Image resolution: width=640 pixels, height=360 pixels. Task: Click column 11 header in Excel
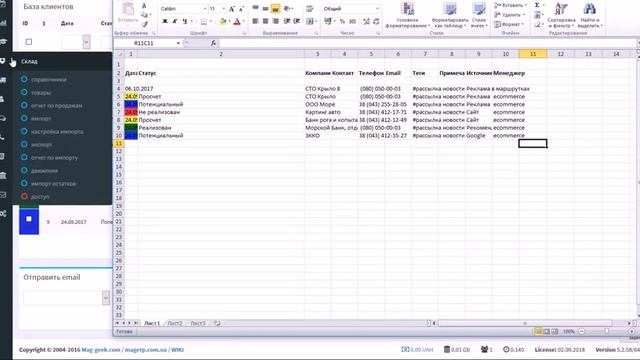pyautogui.click(x=533, y=54)
